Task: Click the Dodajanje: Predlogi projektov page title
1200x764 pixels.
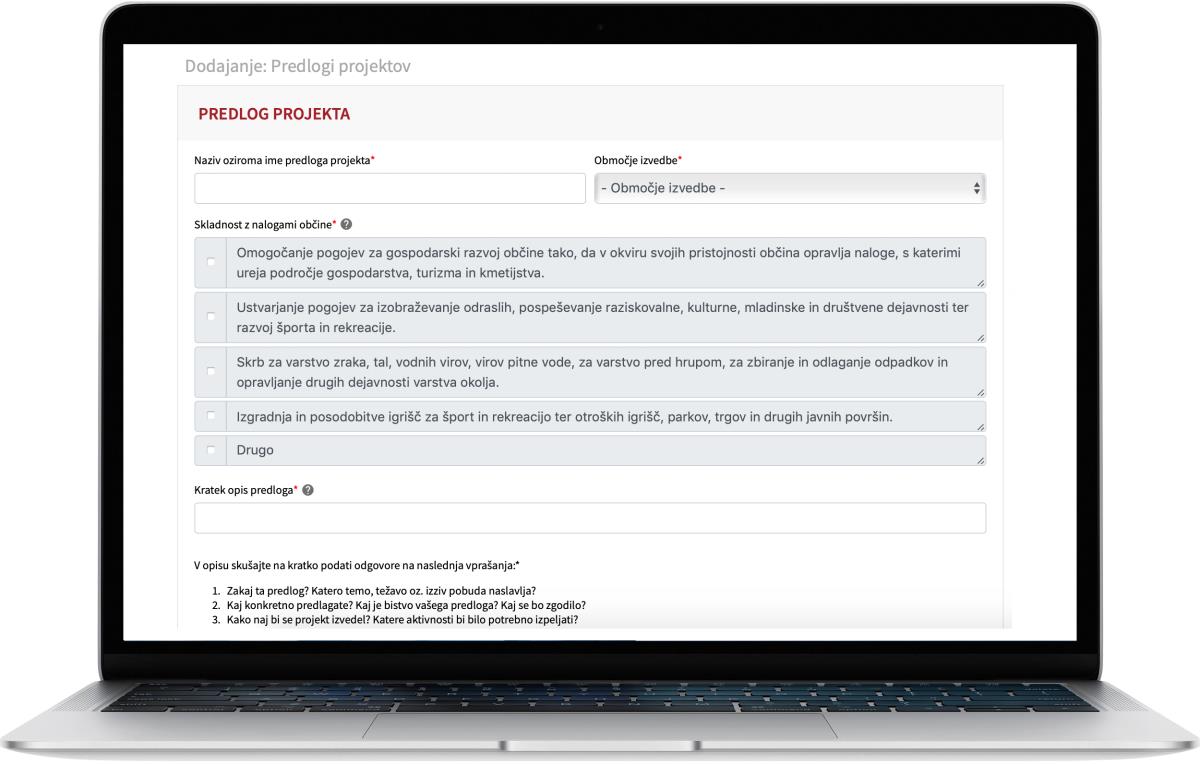Action: click(298, 67)
